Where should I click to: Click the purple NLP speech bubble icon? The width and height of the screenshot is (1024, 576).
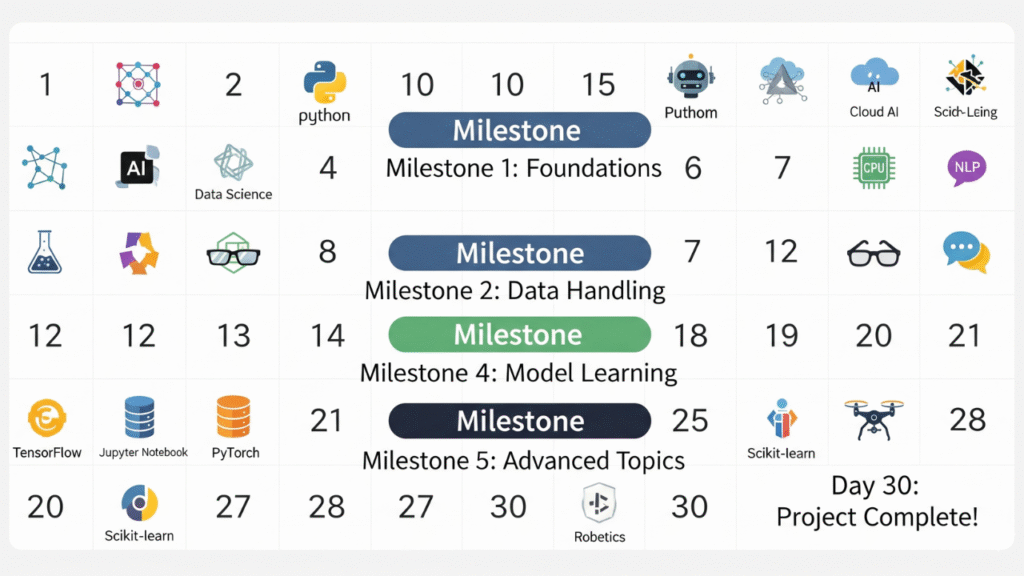click(x=966, y=168)
